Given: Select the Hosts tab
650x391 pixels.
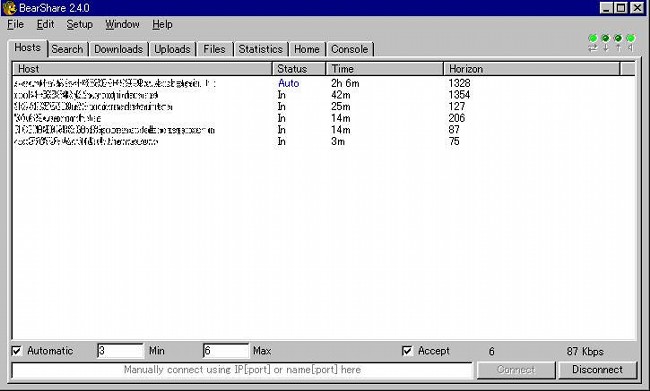Looking at the screenshot, I should pyautogui.click(x=28, y=48).
